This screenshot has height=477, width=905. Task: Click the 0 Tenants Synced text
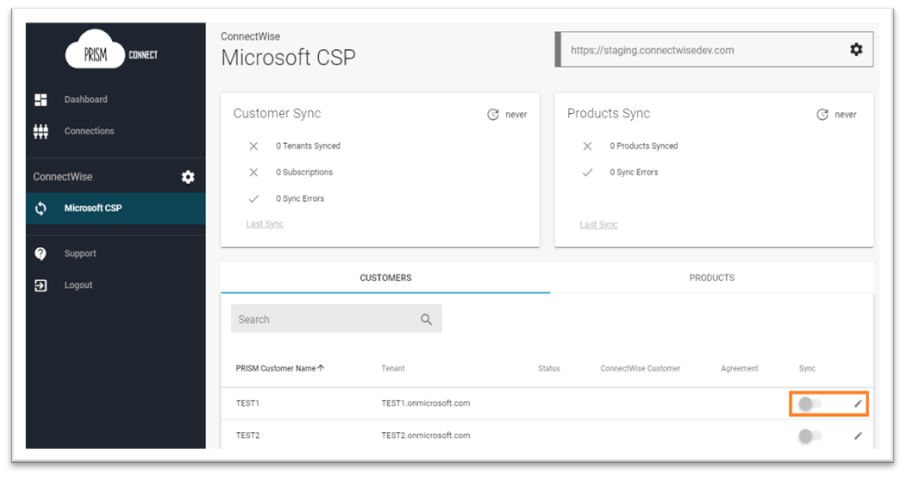pos(308,146)
